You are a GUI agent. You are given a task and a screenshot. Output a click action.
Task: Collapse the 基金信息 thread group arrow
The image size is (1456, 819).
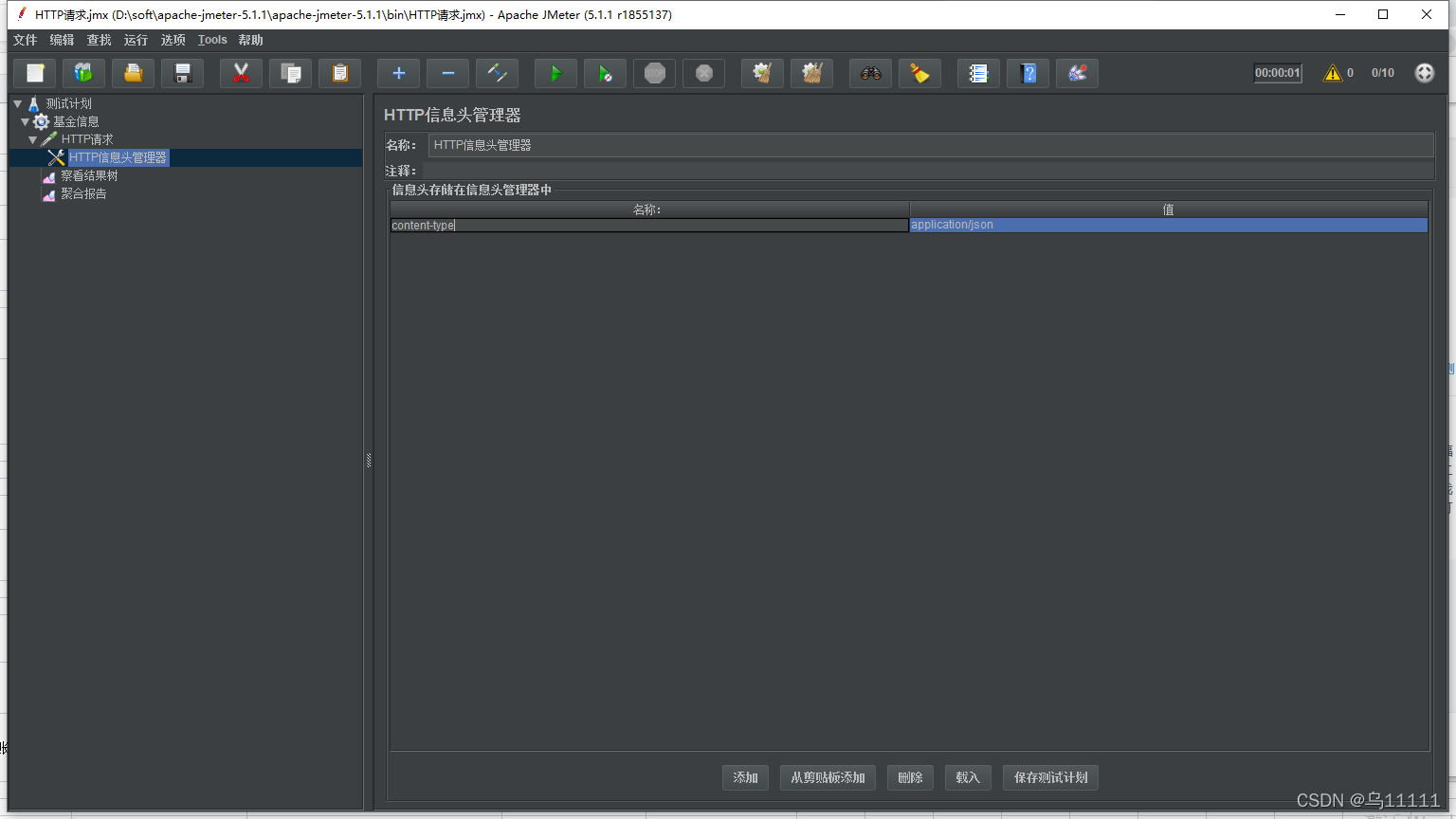[25, 121]
